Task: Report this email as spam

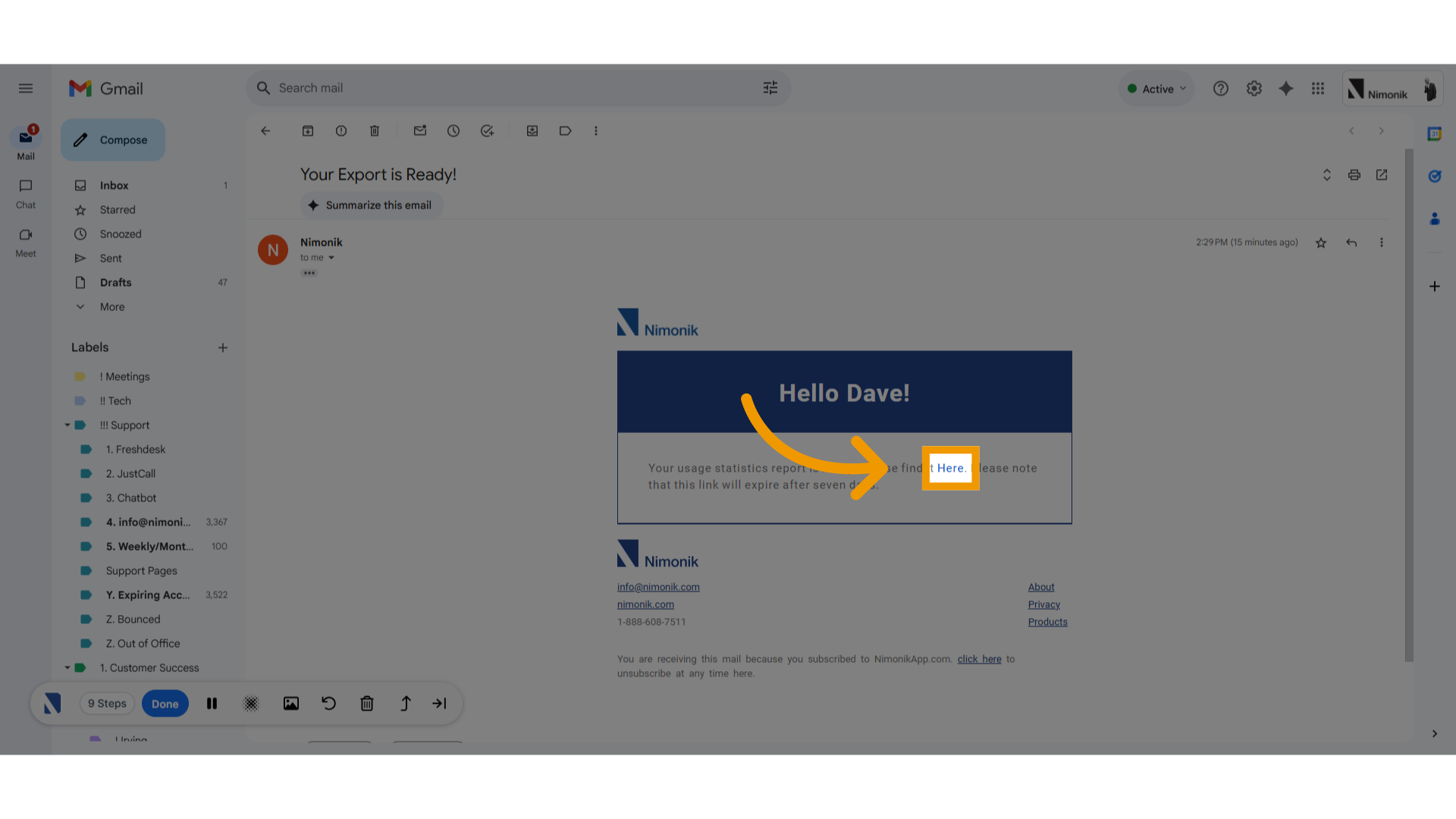Action: (x=341, y=131)
